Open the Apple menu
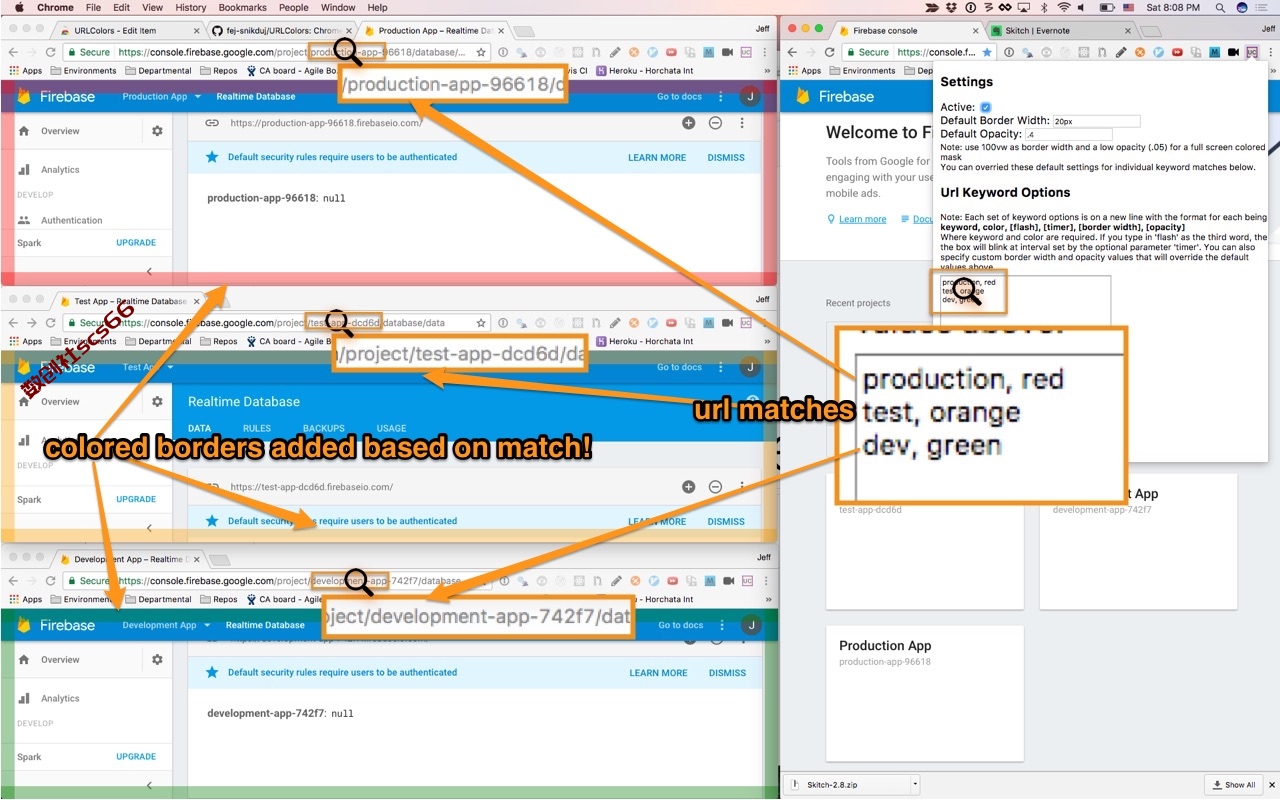The image size is (1280, 800). coord(20,7)
